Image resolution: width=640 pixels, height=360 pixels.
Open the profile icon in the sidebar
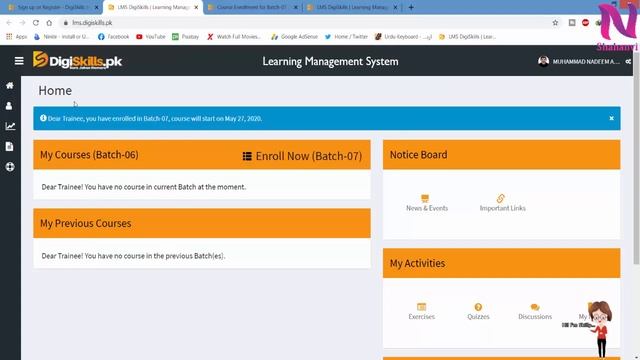coord(9,106)
